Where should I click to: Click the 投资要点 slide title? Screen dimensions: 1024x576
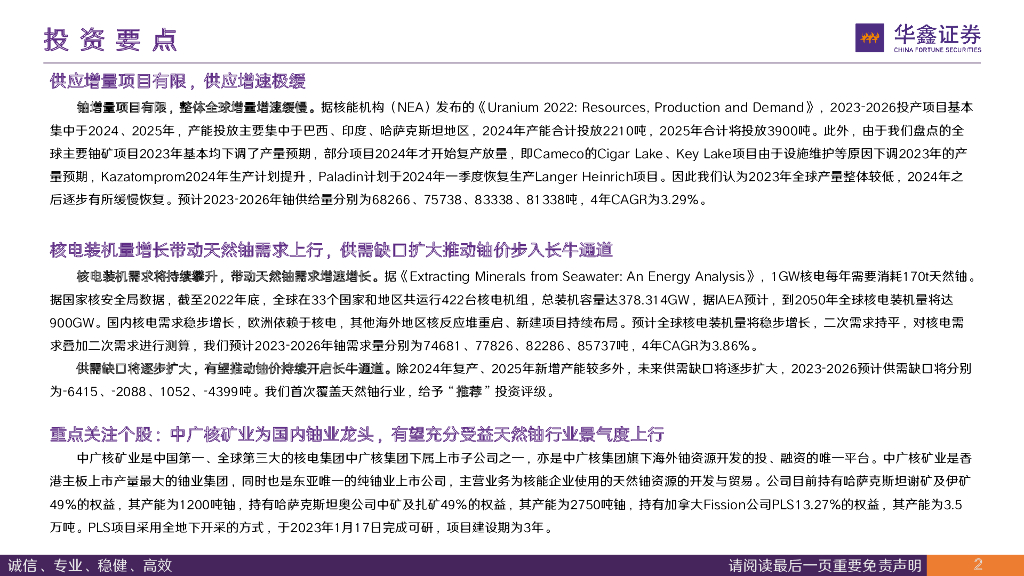(111, 39)
